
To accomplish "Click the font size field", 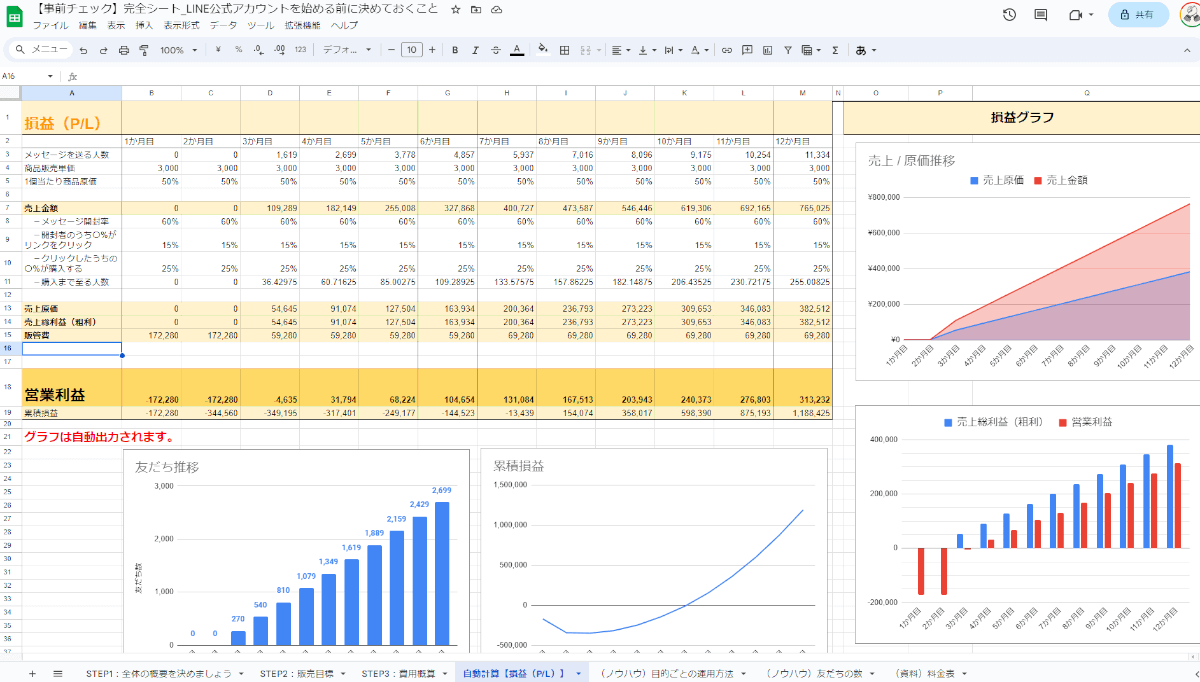I will [411, 50].
